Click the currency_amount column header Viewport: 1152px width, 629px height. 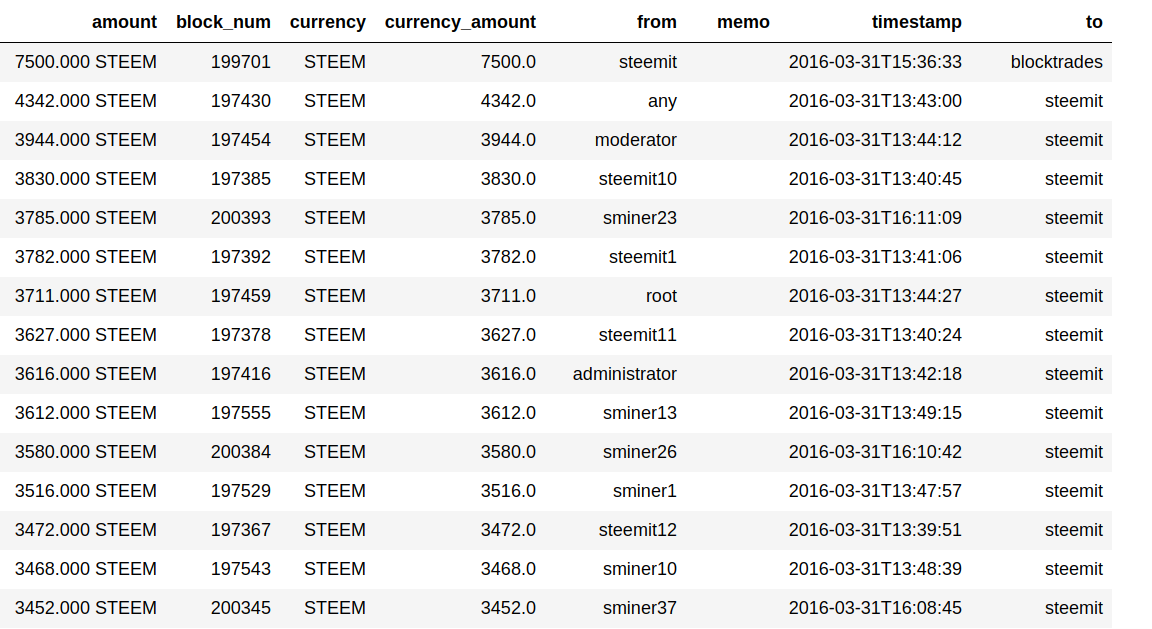point(460,22)
